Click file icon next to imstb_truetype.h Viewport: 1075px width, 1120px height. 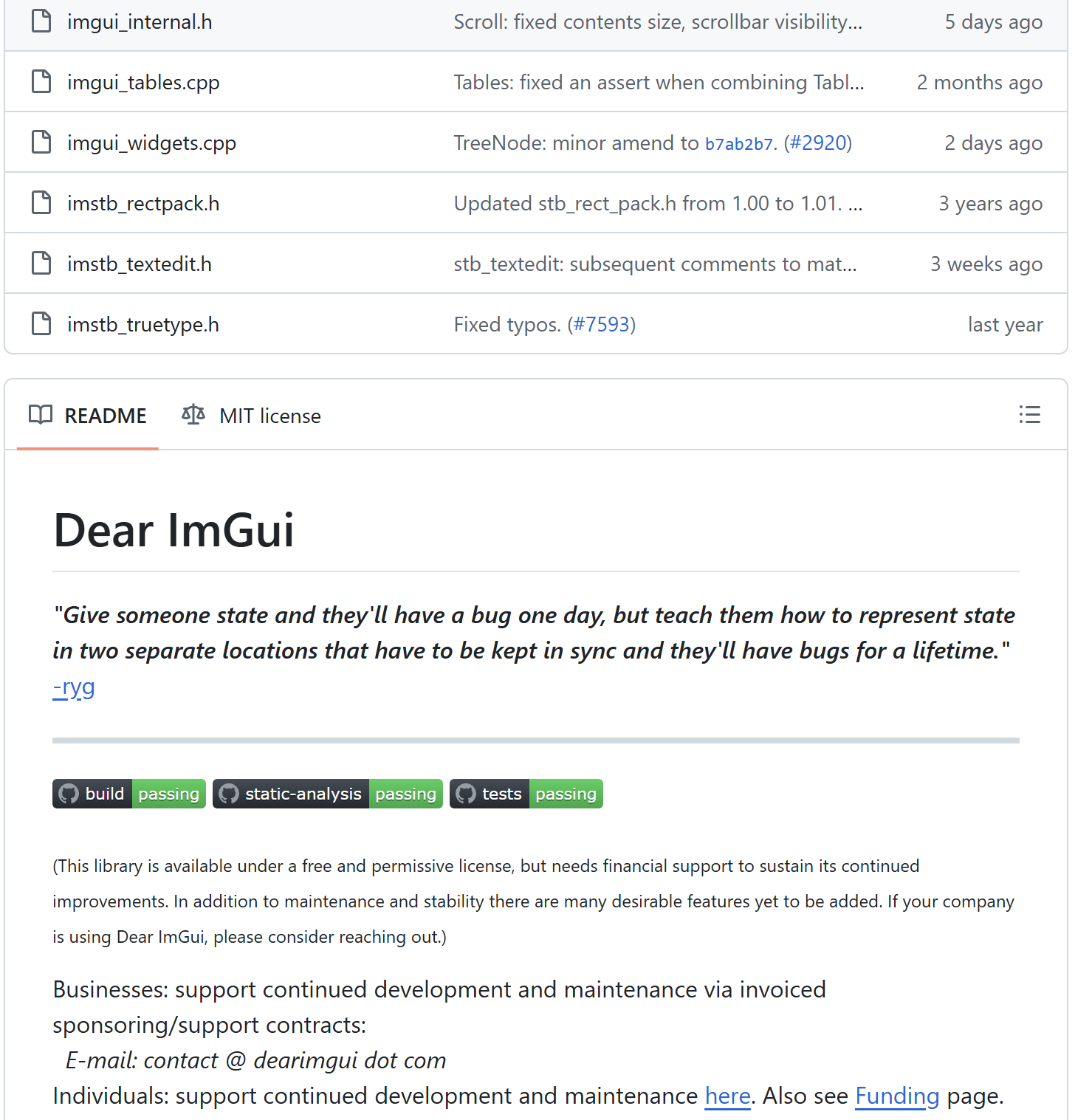[x=41, y=324]
